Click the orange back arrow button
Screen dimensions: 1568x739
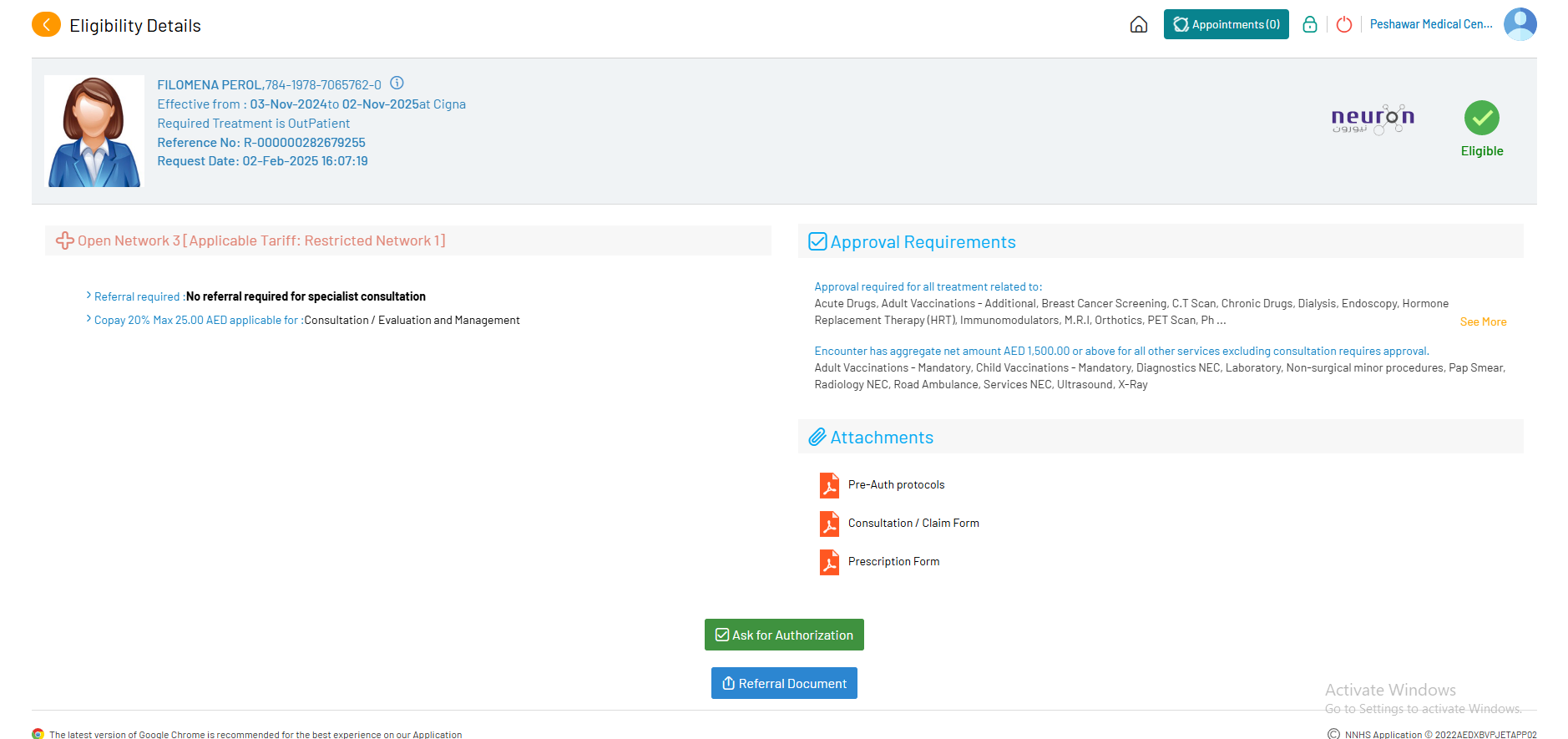pyautogui.click(x=46, y=25)
